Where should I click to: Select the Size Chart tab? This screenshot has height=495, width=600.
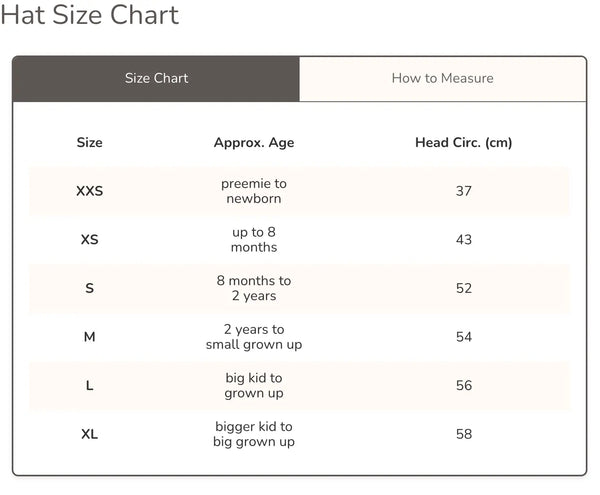click(x=156, y=78)
